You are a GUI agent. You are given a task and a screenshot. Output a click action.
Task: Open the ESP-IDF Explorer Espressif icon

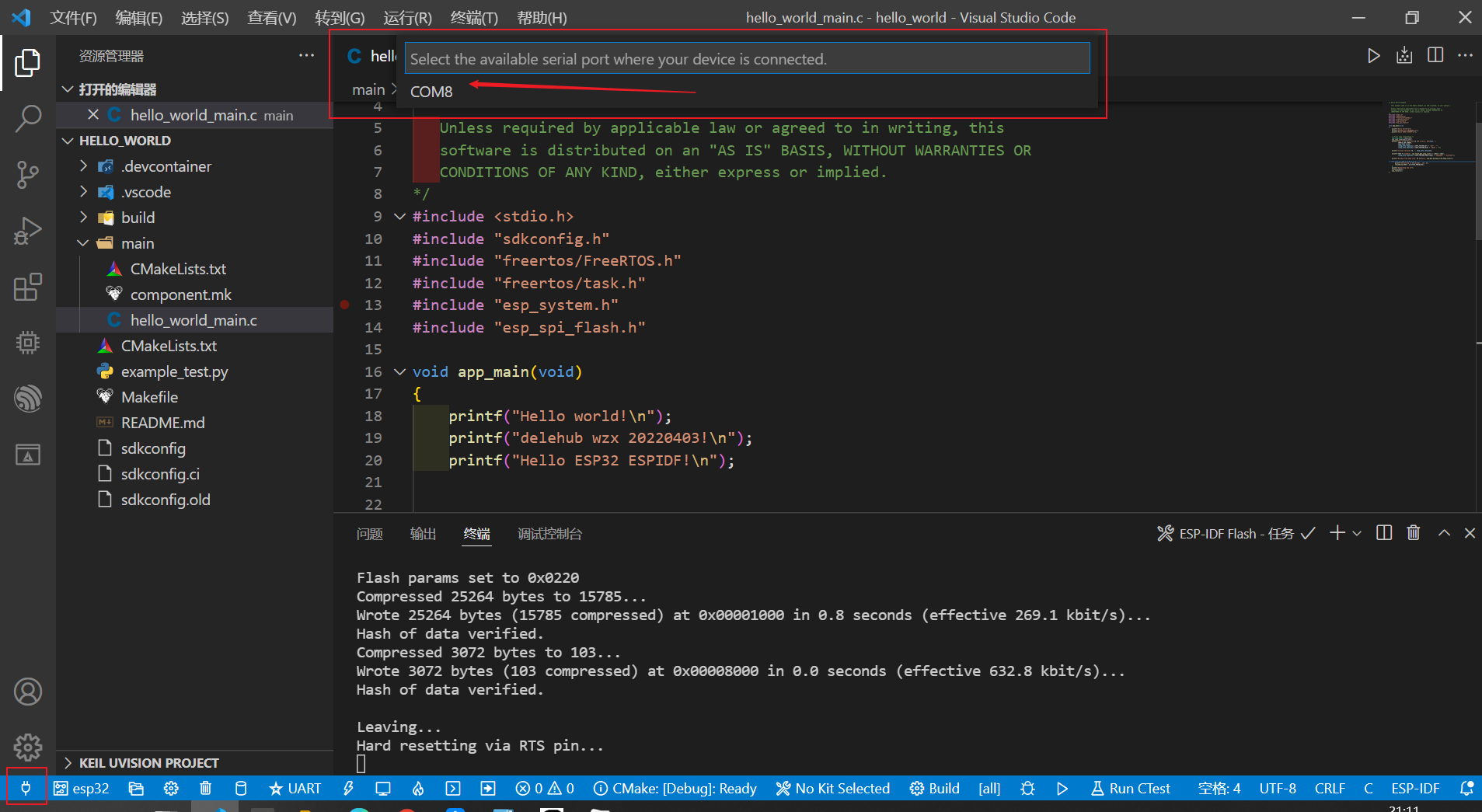pos(28,399)
